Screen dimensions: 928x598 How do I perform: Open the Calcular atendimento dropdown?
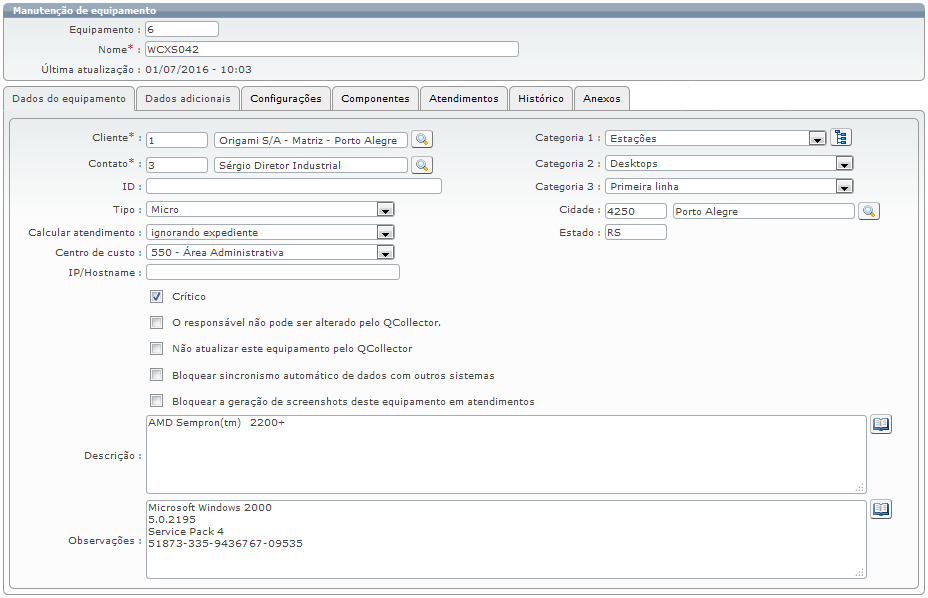coord(384,232)
